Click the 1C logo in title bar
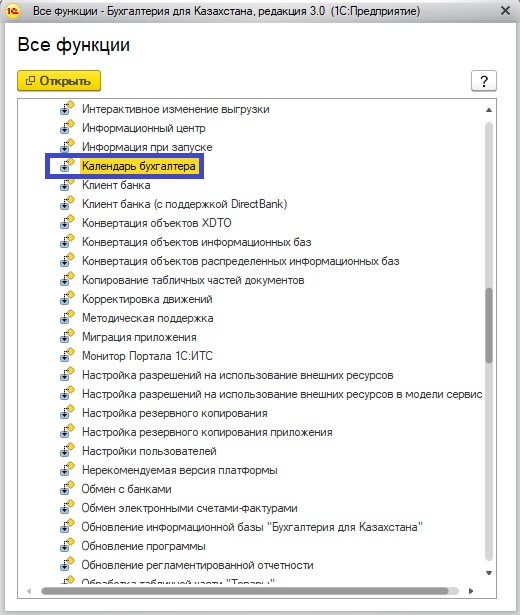520x615 pixels. (x=13, y=11)
